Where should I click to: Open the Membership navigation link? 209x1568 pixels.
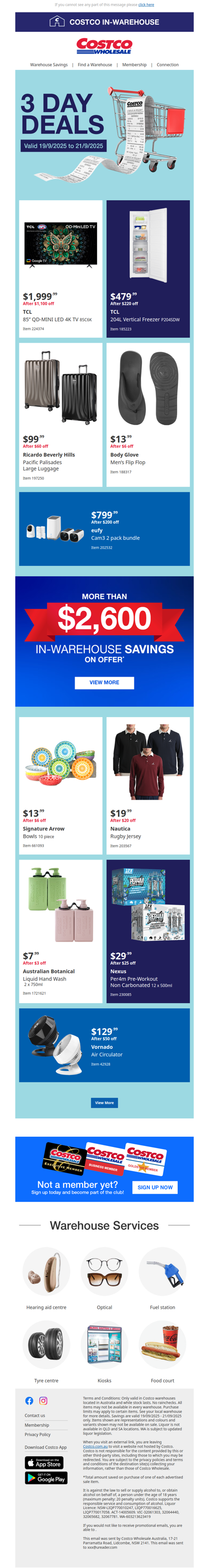(134, 65)
